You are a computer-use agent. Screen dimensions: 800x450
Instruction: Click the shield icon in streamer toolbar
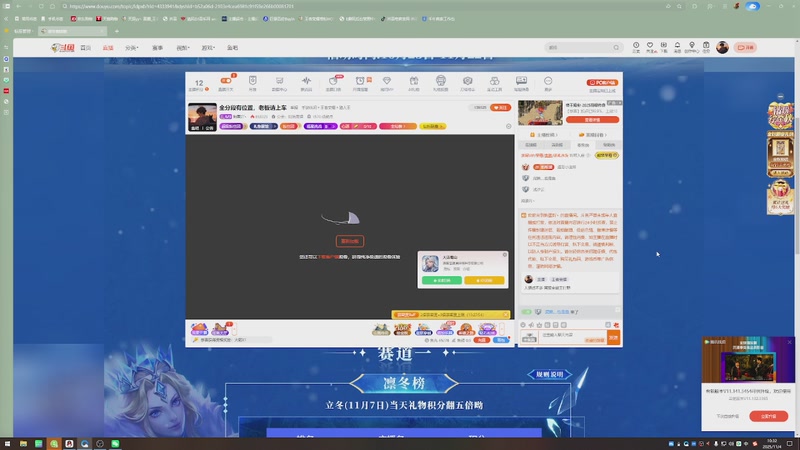253,81
